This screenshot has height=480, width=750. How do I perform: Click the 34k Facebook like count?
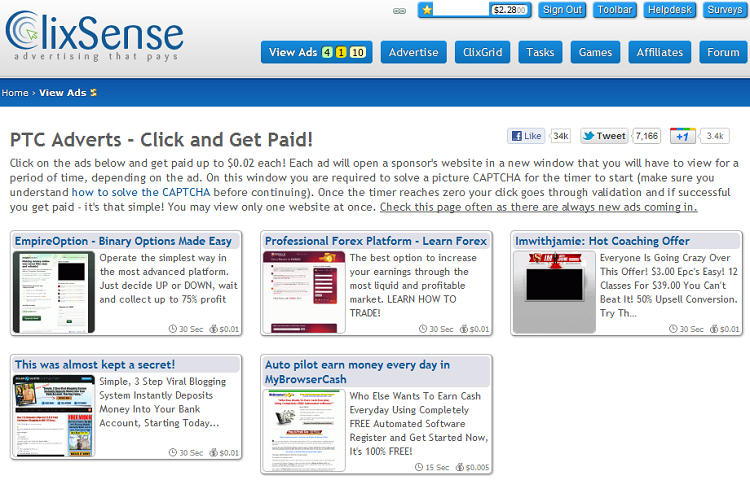click(561, 136)
